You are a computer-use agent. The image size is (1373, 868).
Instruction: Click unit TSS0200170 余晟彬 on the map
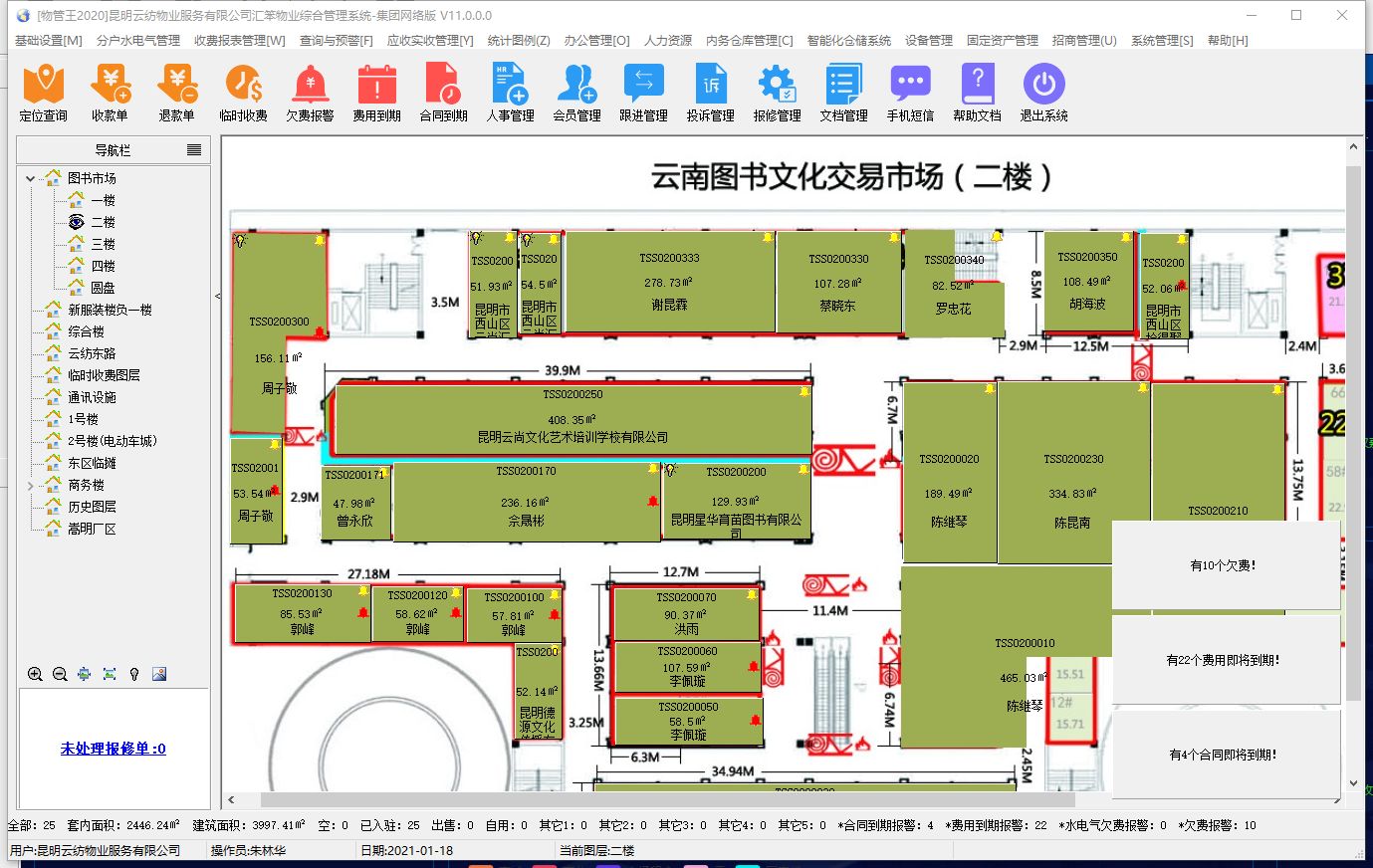(526, 501)
